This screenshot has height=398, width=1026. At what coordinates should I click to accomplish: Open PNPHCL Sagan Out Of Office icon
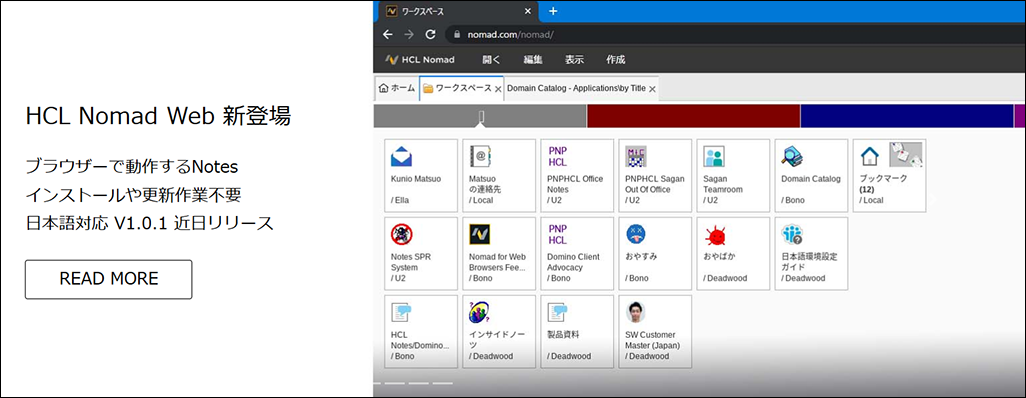pos(635,156)
